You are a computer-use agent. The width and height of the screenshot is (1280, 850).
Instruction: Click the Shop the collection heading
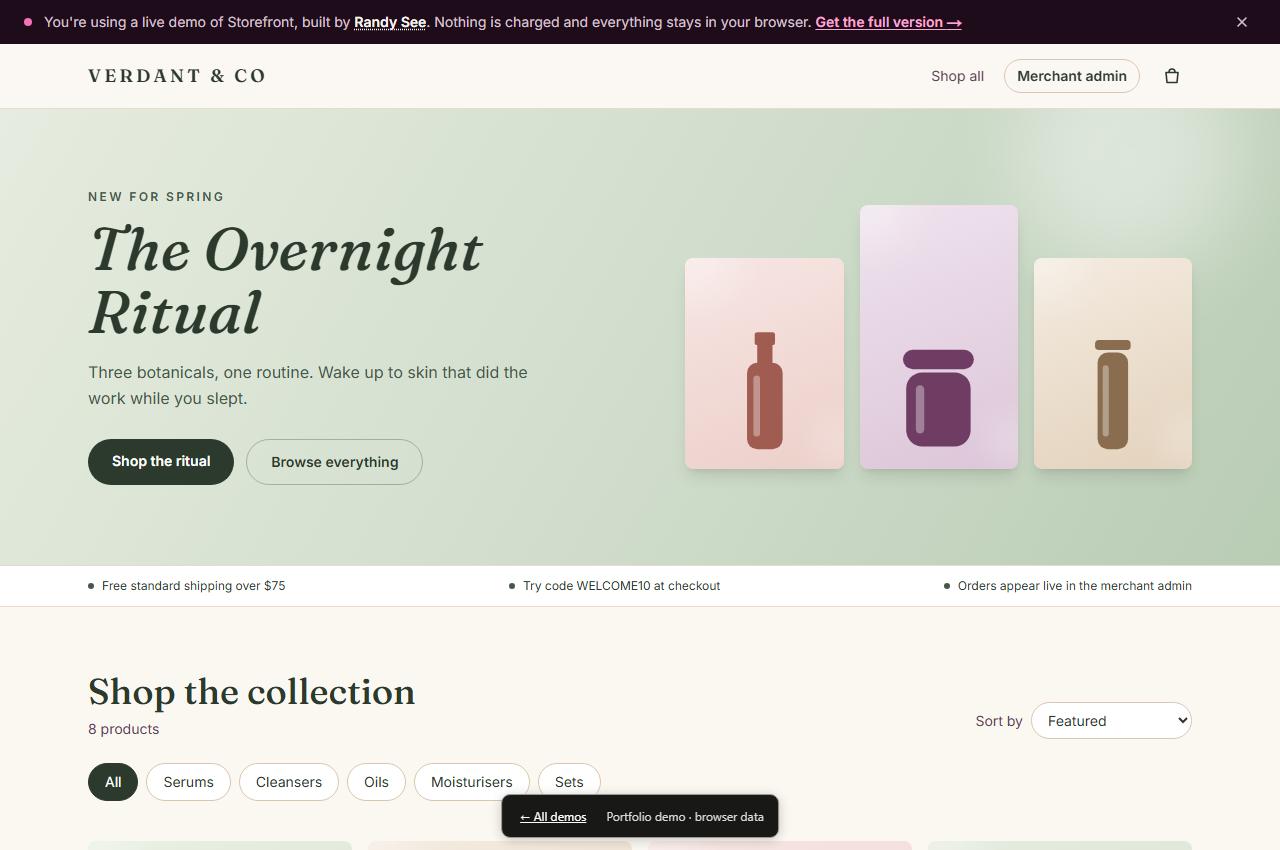tap(251, 692)
